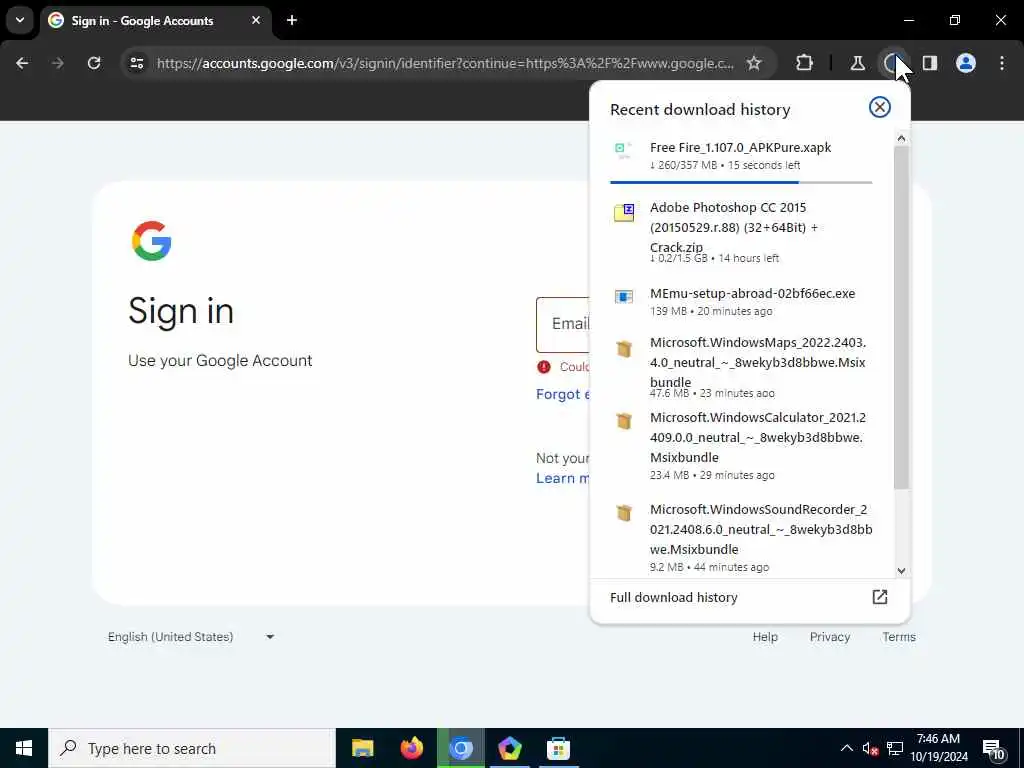Open the Help link
The width and height of the screenshot is (1024, 768).
click(765, 637)
